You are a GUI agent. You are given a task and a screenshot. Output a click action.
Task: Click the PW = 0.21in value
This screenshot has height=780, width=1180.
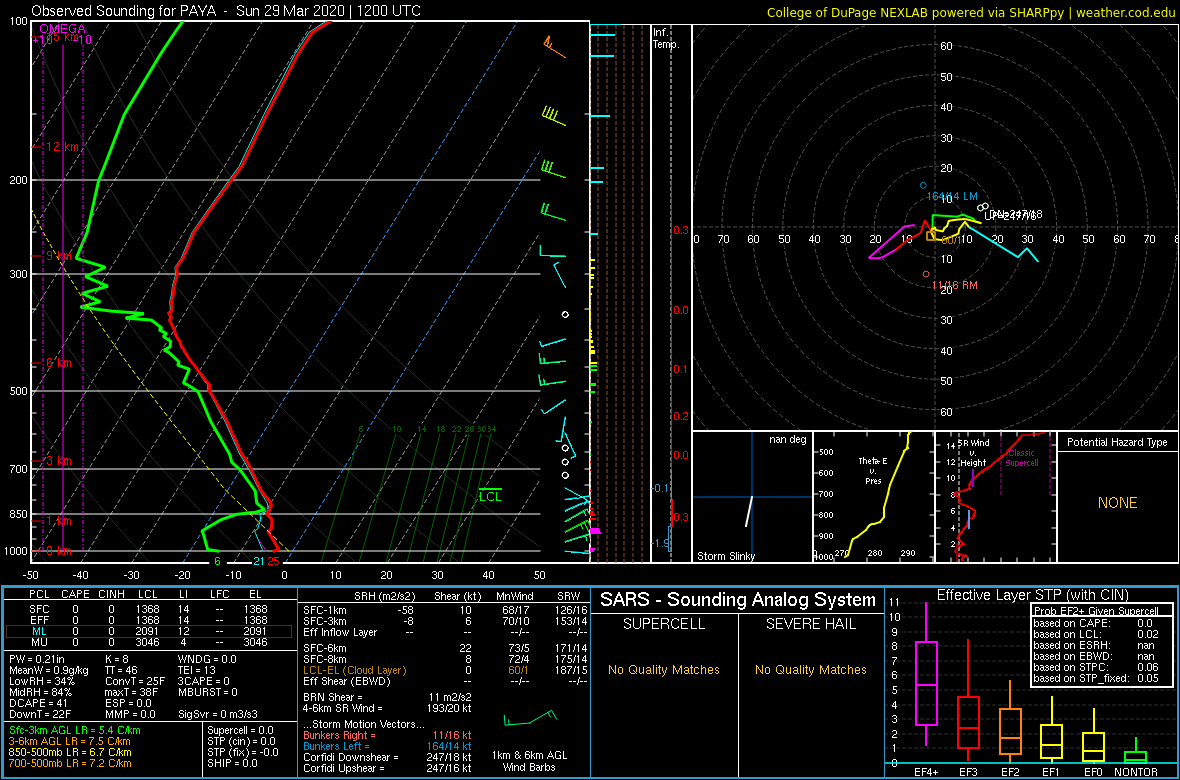(x=38, y=660)
